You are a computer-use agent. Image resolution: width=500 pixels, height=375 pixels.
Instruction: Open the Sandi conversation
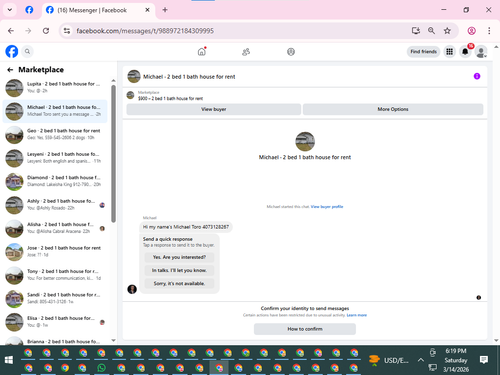55,298
